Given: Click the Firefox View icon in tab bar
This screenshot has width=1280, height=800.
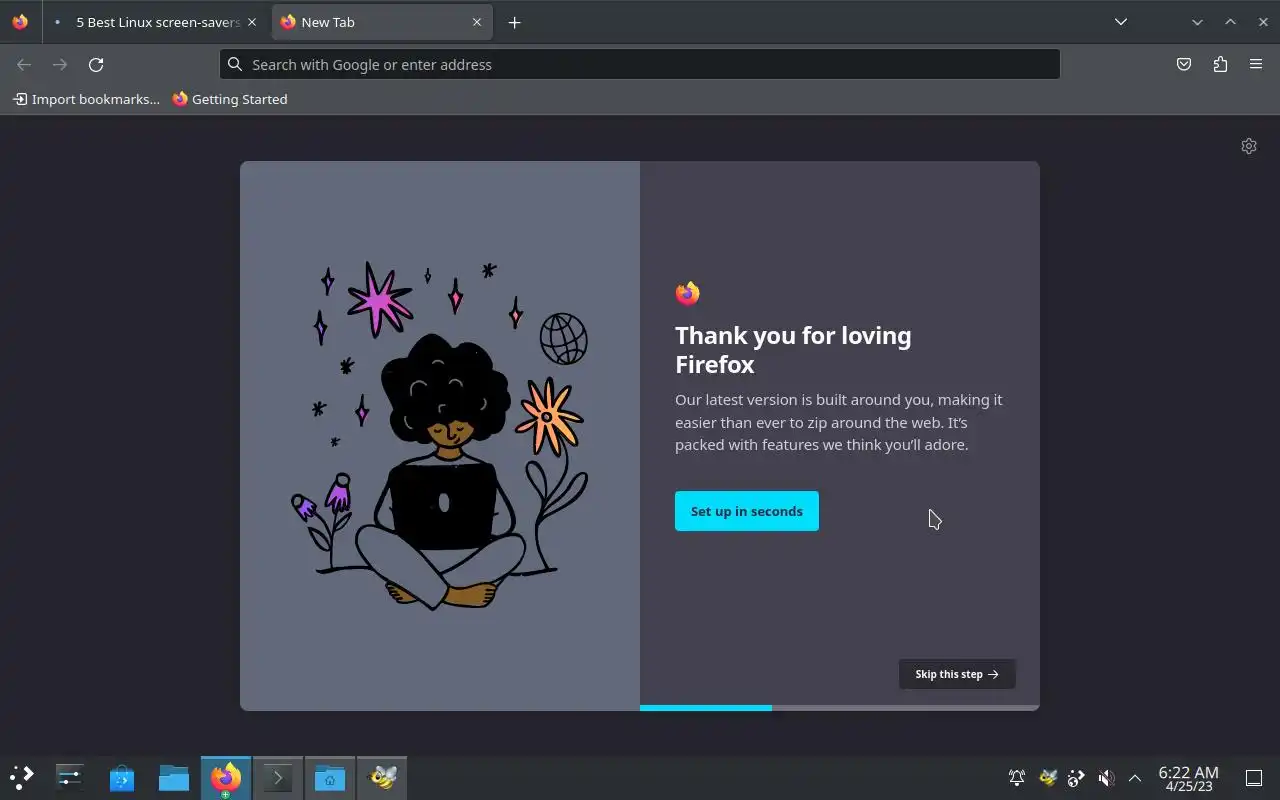Looking at the screenshot, I should point(20,22).
